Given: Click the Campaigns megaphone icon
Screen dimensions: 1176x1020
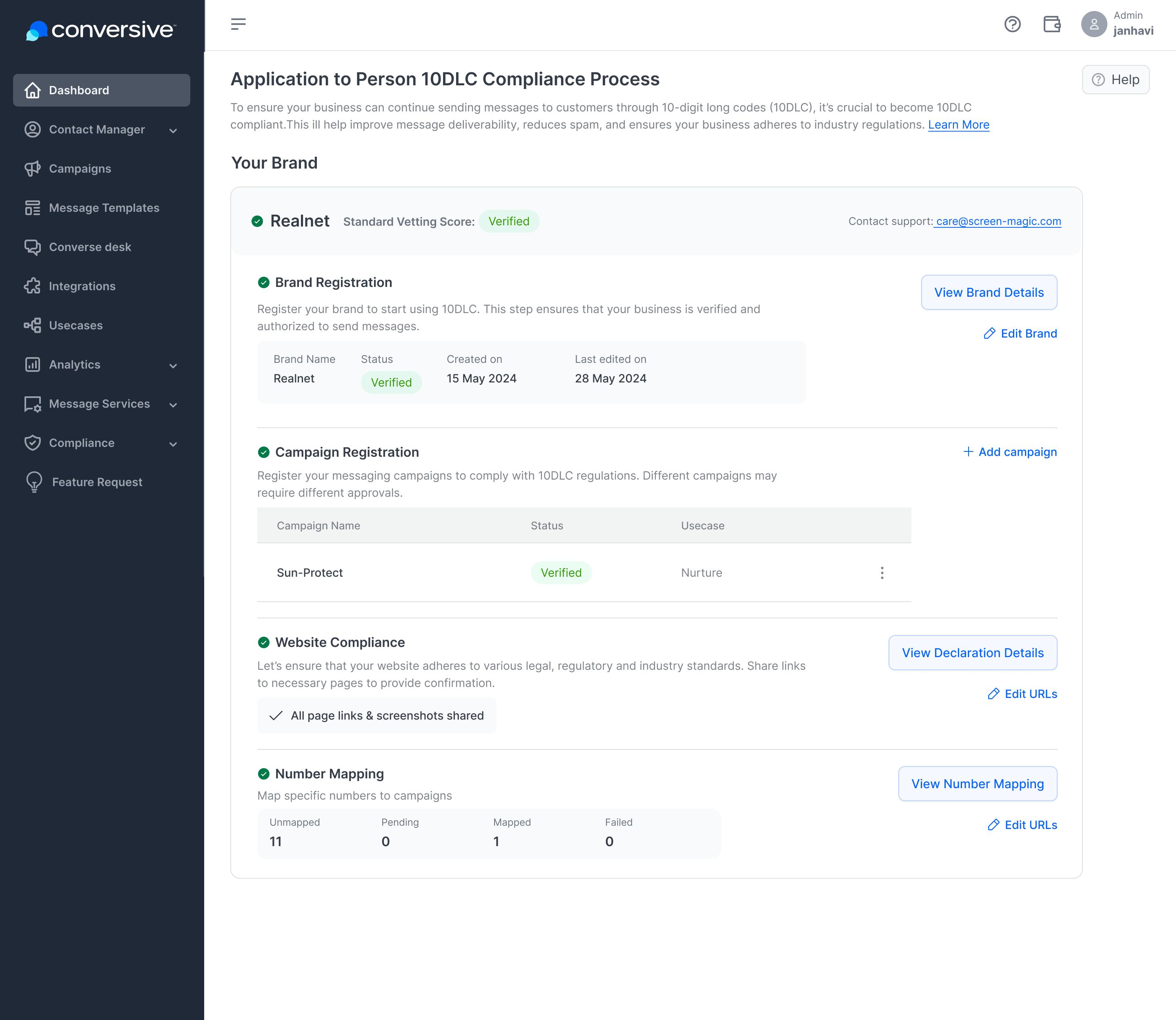Looking at the screenshot, I should pos(32,169).
